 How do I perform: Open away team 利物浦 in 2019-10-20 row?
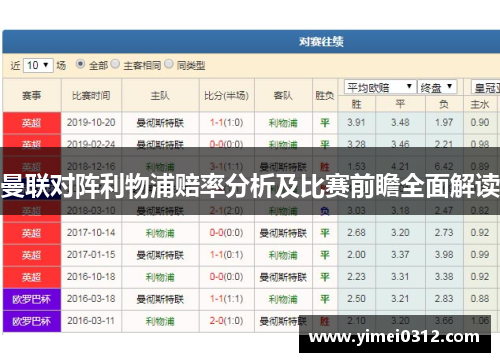click(x=283, y=123)
